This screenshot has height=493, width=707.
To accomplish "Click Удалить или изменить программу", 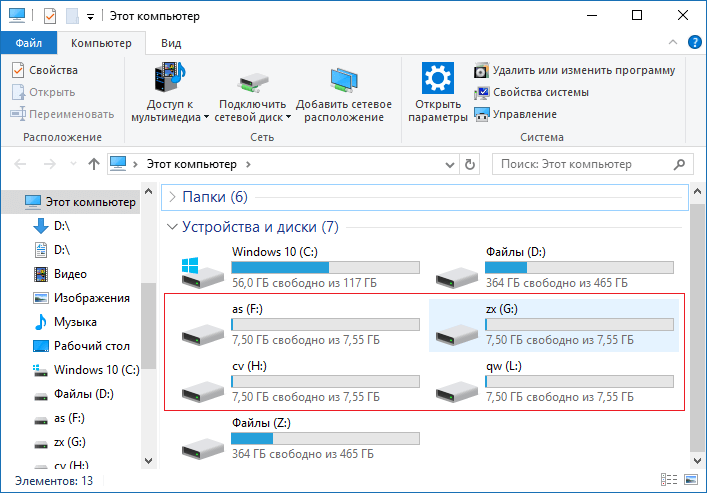I will click(x=574, y=70).
